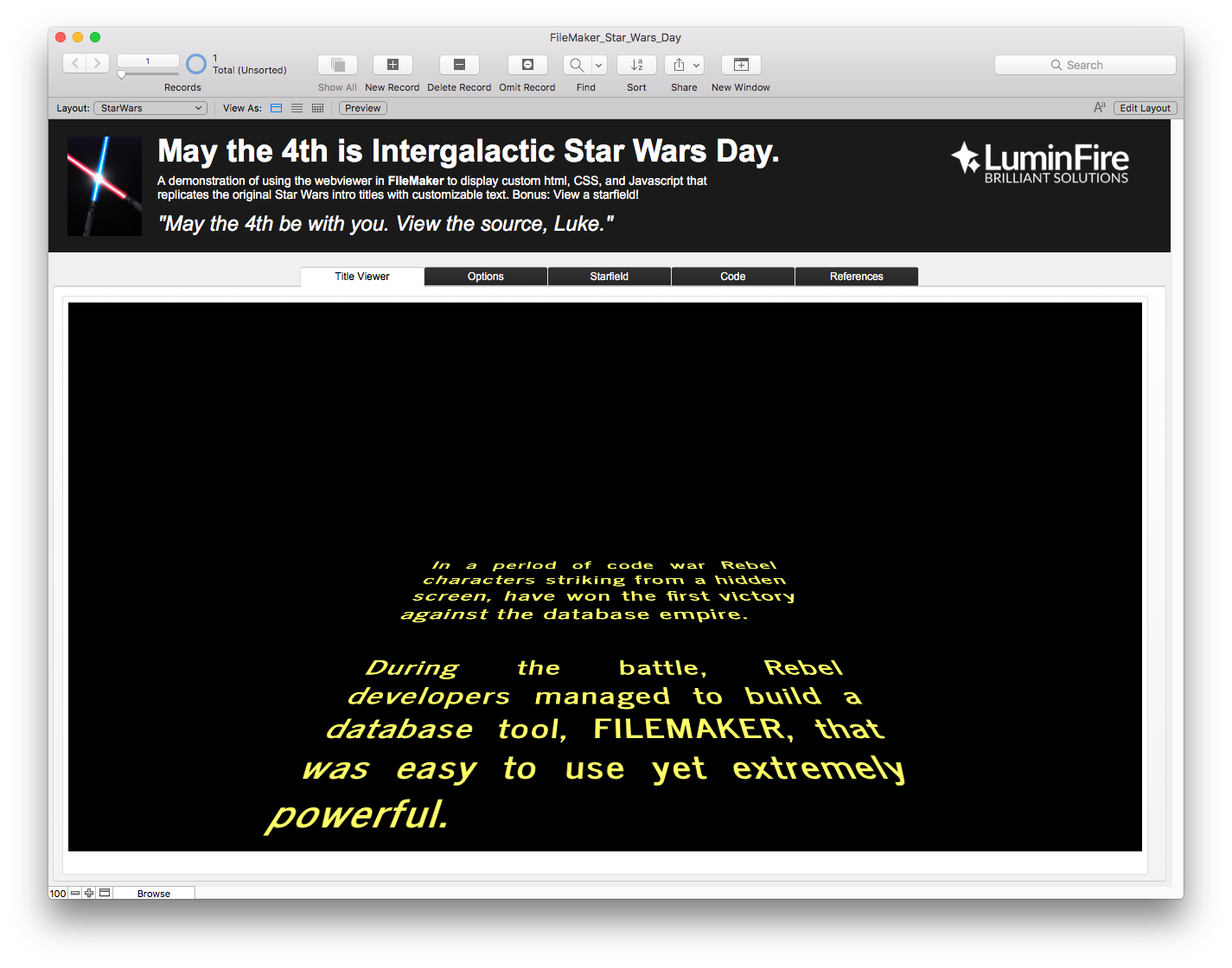The height and width of the screenshot is (968, 1232).
Task: Go to the next record arrow
Action: click(x=98, y=63)
